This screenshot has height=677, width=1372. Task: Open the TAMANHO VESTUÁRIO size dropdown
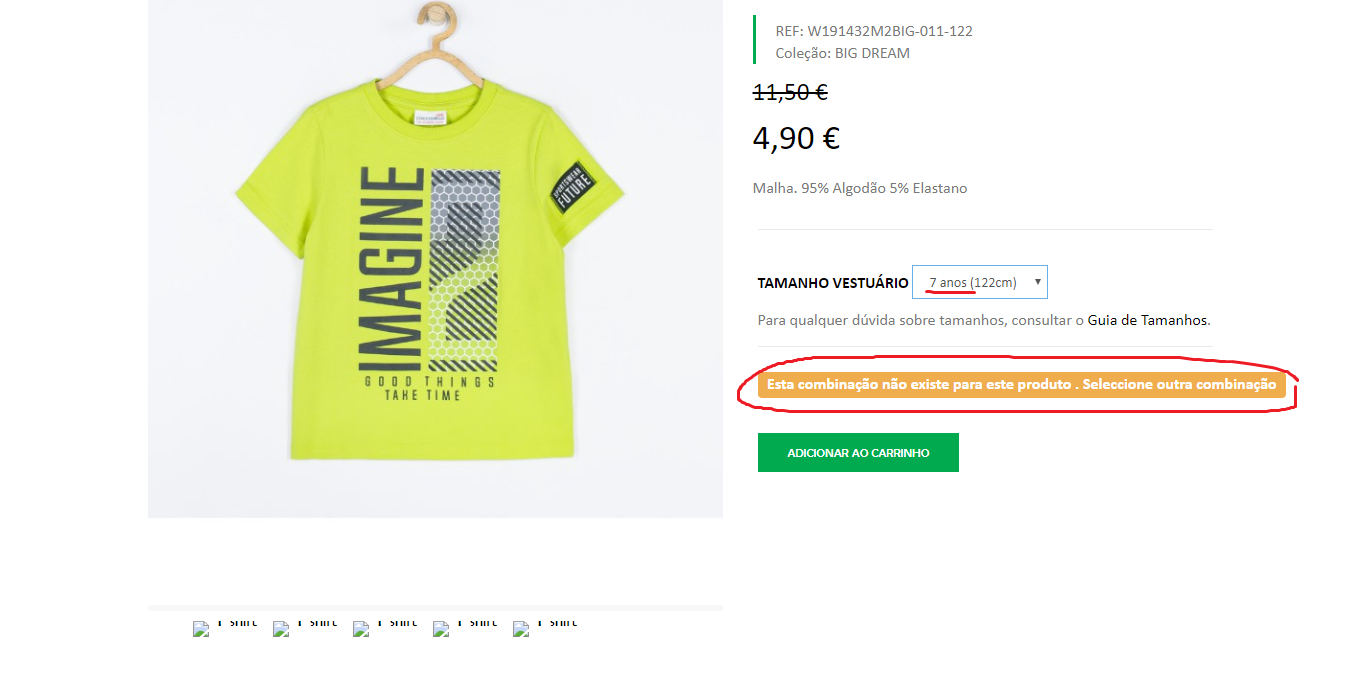(980, 282)
